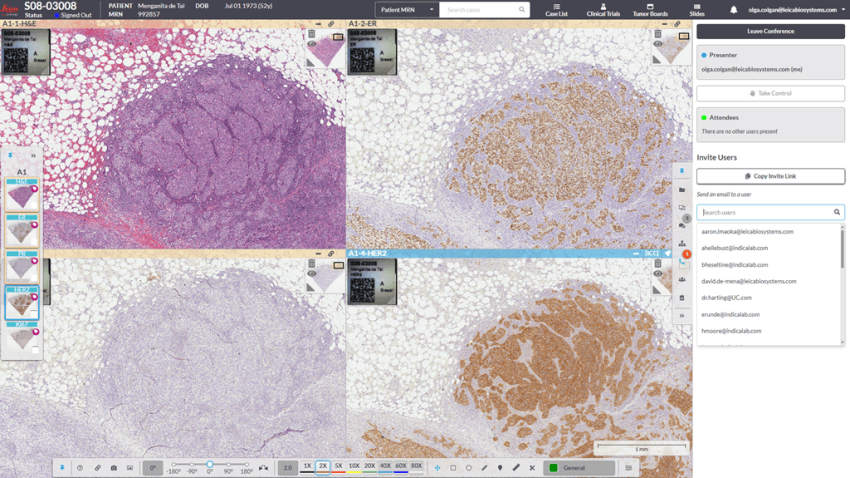Select the rectangle annotation tool

pos(453,468)
